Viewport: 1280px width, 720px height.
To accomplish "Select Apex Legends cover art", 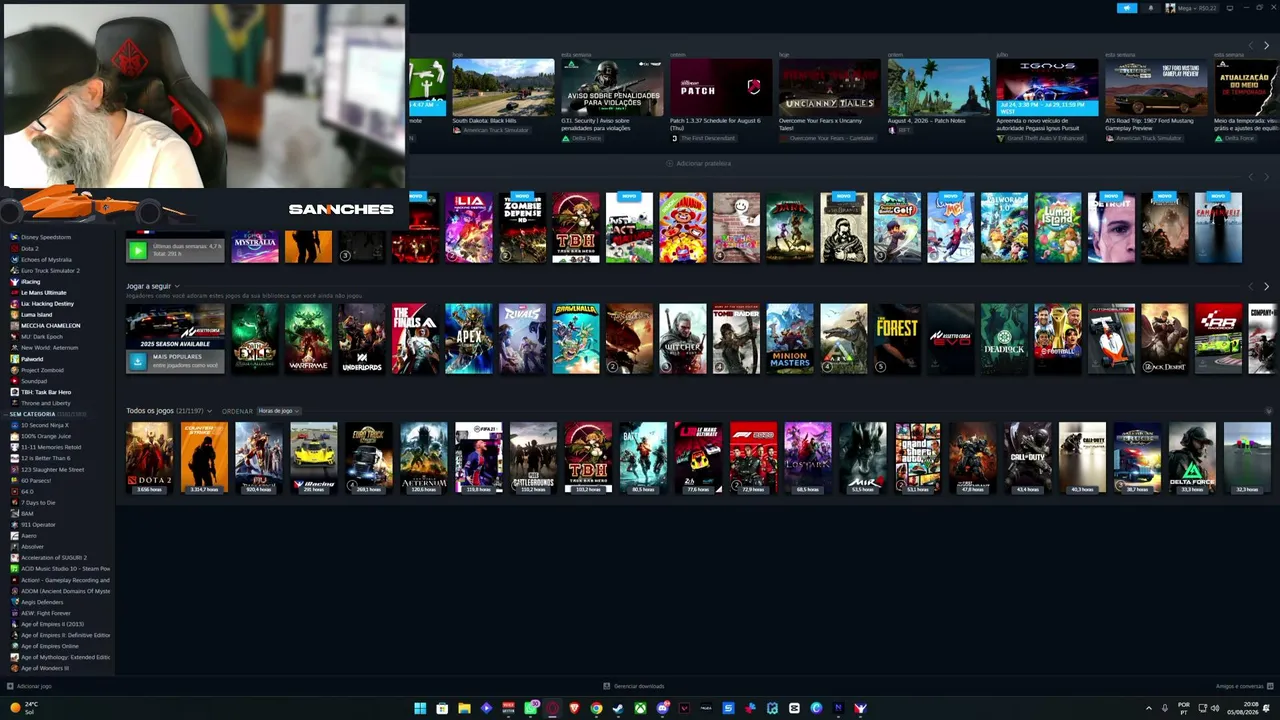I will click(469, 338).
